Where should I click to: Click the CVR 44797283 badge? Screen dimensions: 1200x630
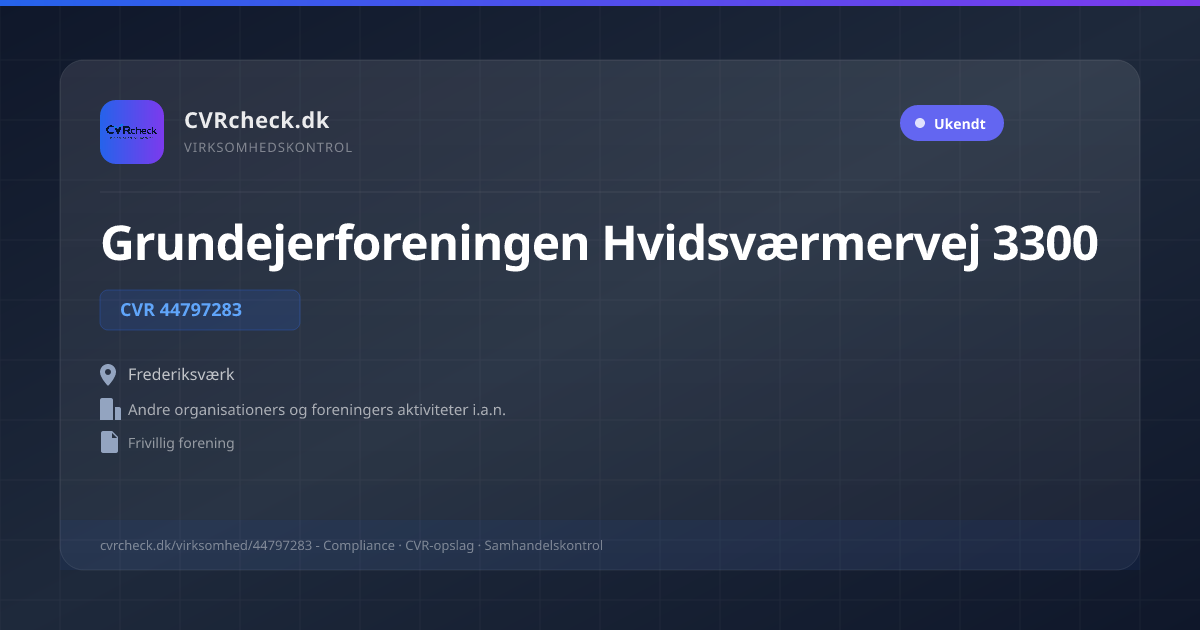(x=200, y=310)
